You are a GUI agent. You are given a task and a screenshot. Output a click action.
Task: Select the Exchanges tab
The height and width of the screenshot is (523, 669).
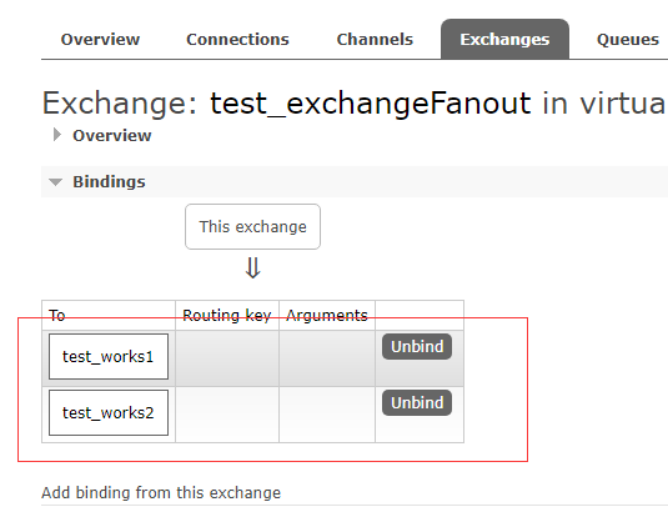tap(505, 39)
